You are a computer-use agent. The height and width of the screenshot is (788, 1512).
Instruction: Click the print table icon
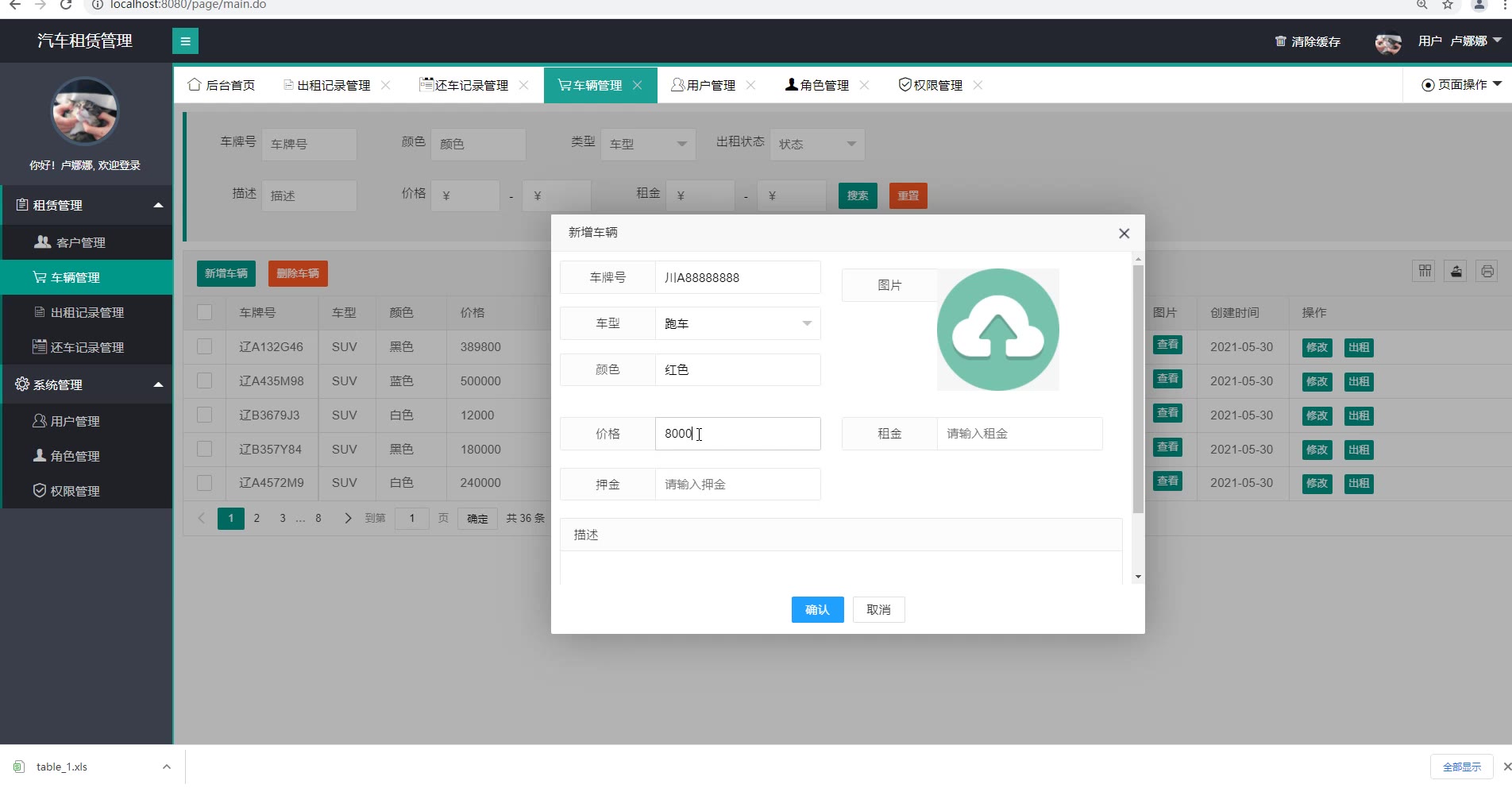(1487, 272)
